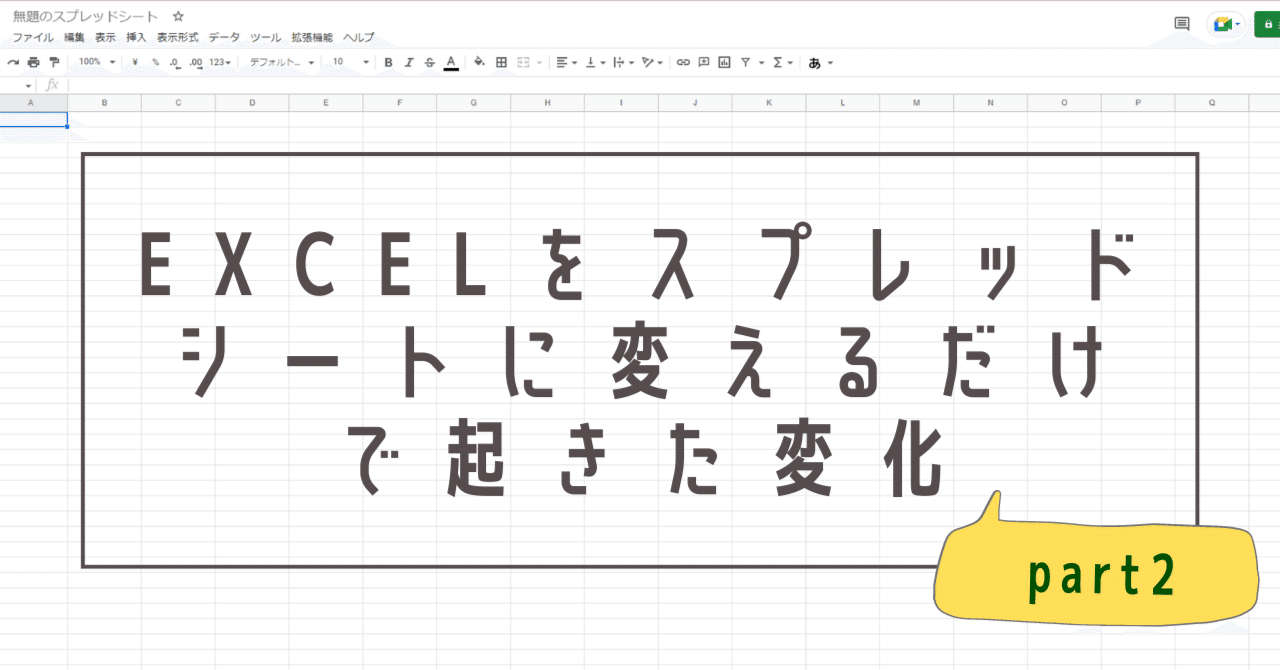Click the redo arrow icon
The width and height of the screenshot is (1280, 670).
pyautogui.click(x=13, y=62)
